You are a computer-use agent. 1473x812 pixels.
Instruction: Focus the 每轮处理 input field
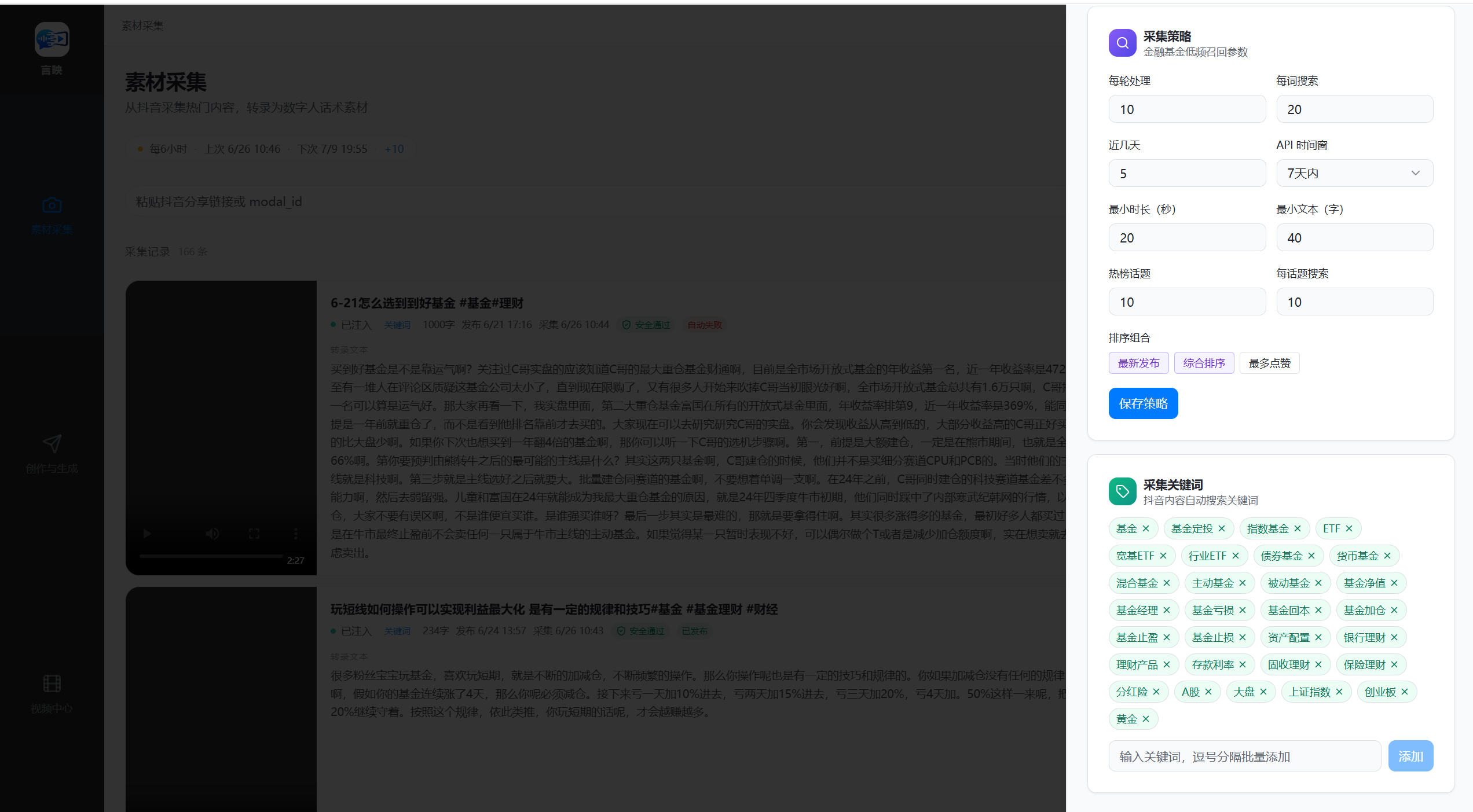click(1187, 109)
